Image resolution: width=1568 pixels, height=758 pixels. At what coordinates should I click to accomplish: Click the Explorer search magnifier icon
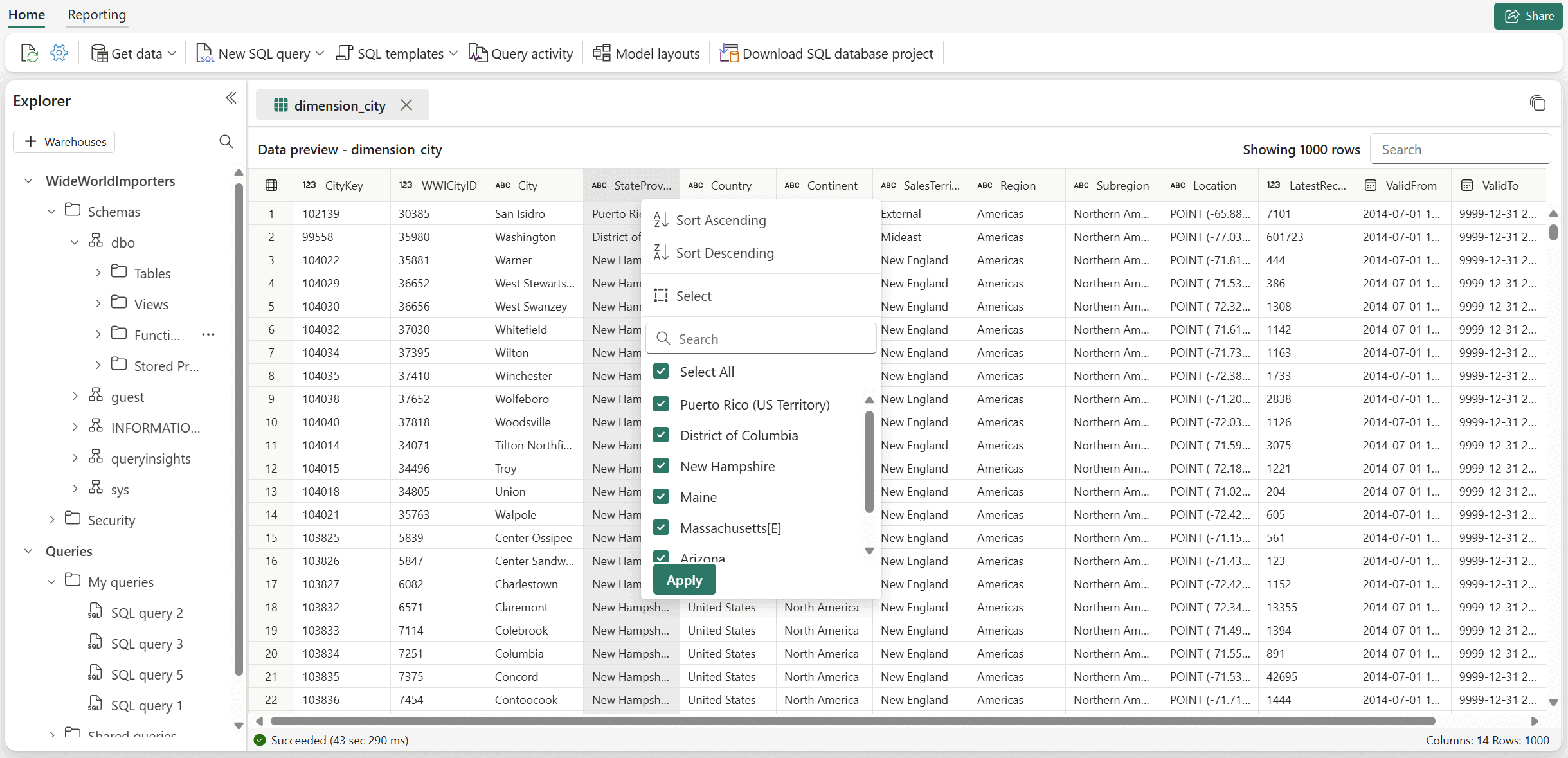[226, 141]
